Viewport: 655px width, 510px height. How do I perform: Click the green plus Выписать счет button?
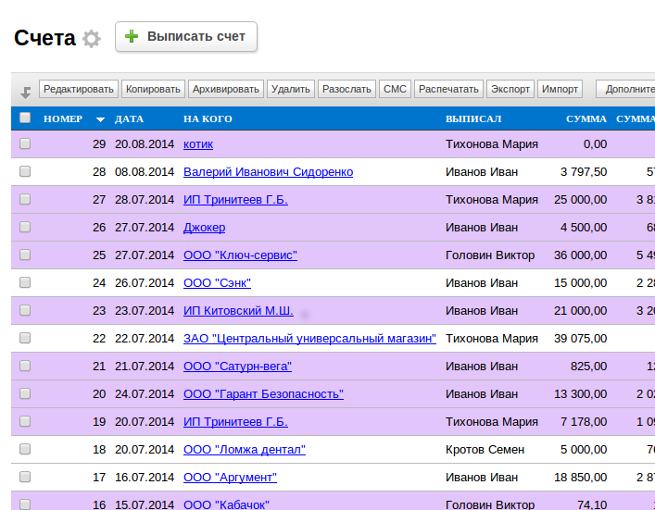click(x=186, y=37)
